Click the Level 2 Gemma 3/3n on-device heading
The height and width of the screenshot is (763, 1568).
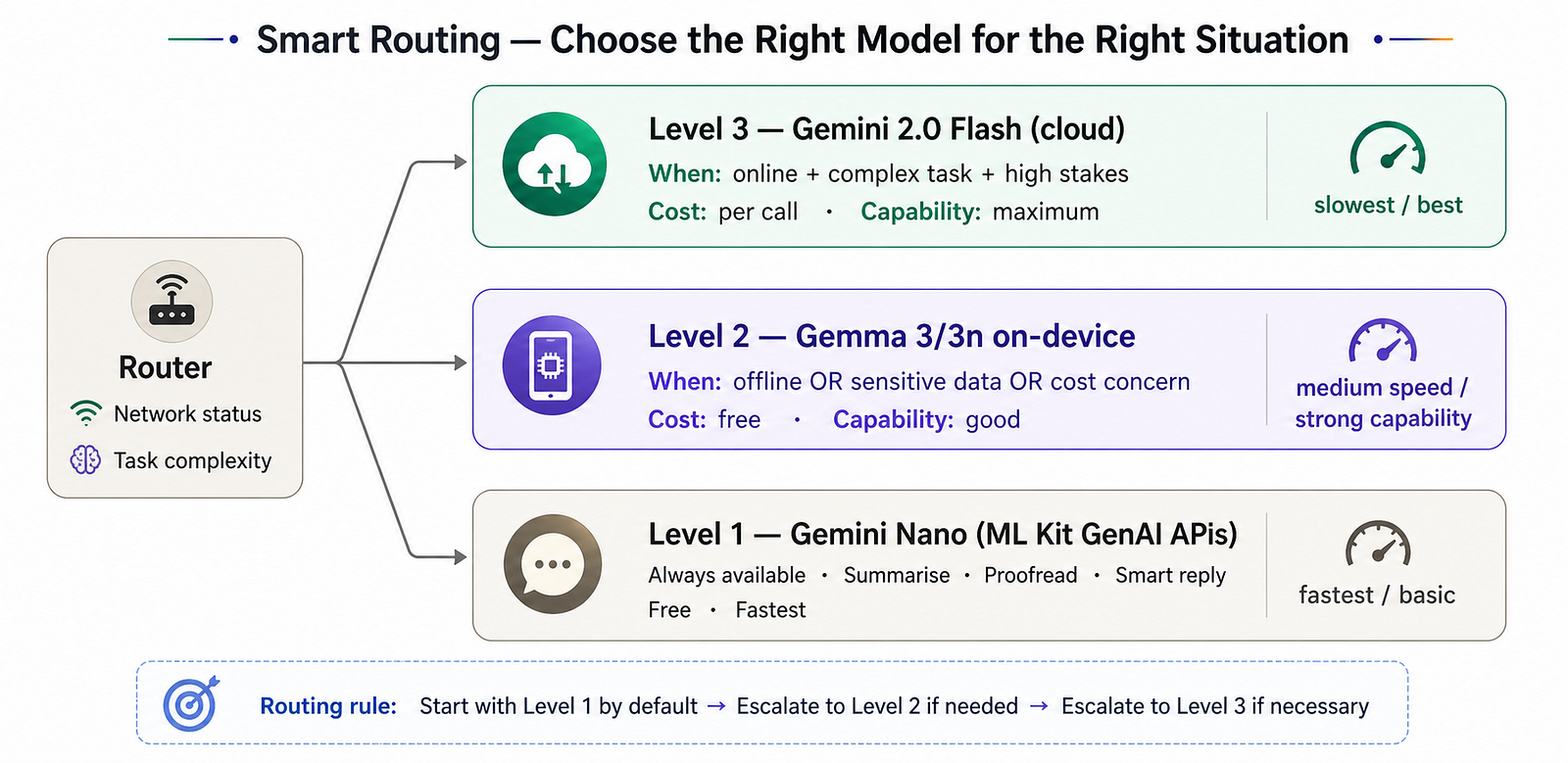[x=892, y=336]
